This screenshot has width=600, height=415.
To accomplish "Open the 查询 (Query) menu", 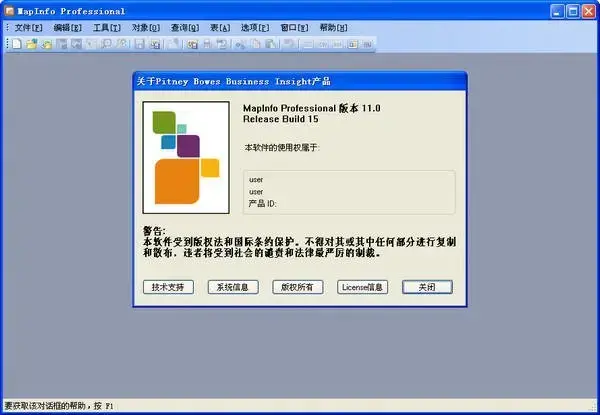I will coord(185,28).
